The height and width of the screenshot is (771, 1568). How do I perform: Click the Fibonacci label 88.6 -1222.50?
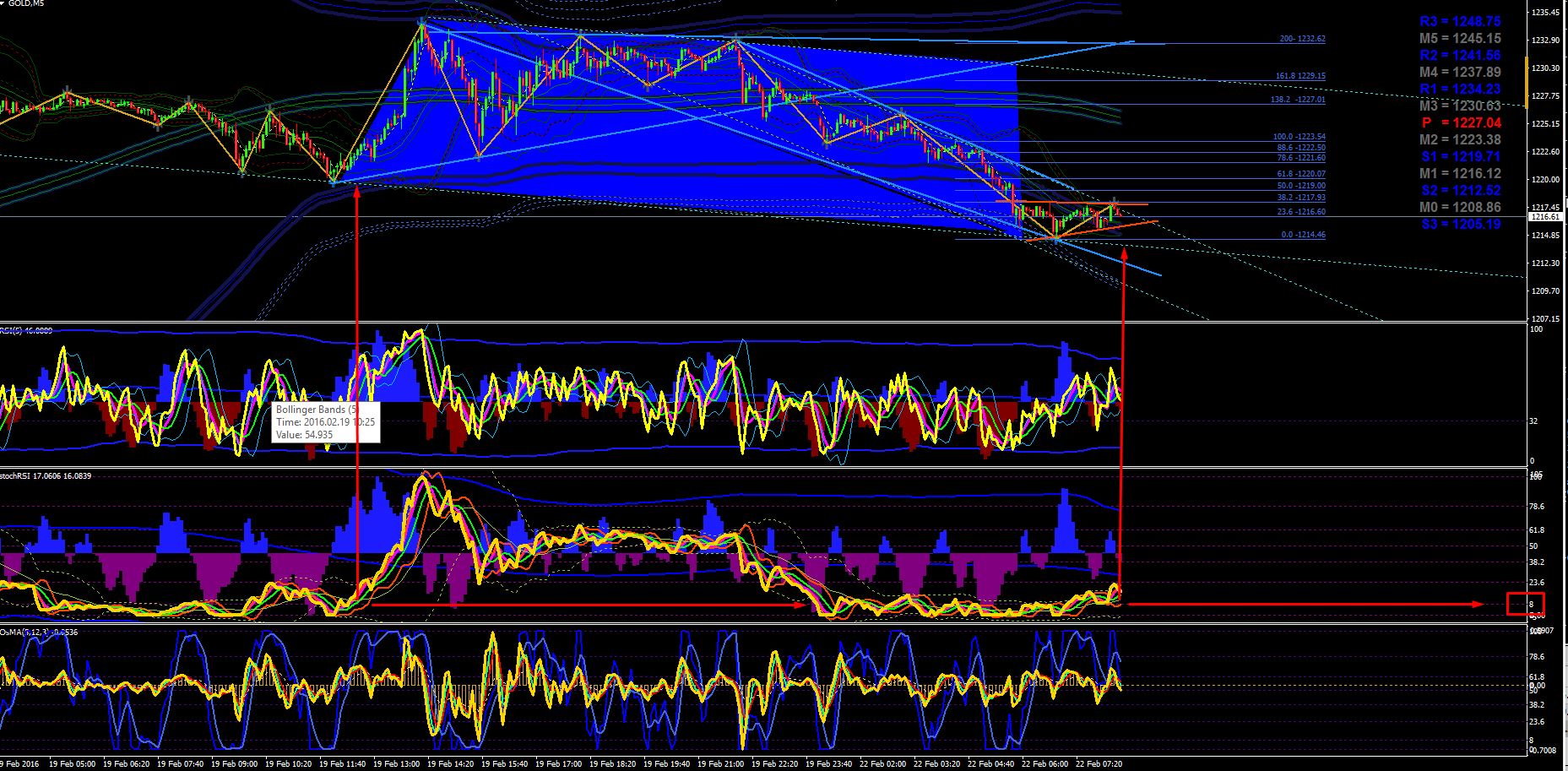click(x=1300, y=148)
